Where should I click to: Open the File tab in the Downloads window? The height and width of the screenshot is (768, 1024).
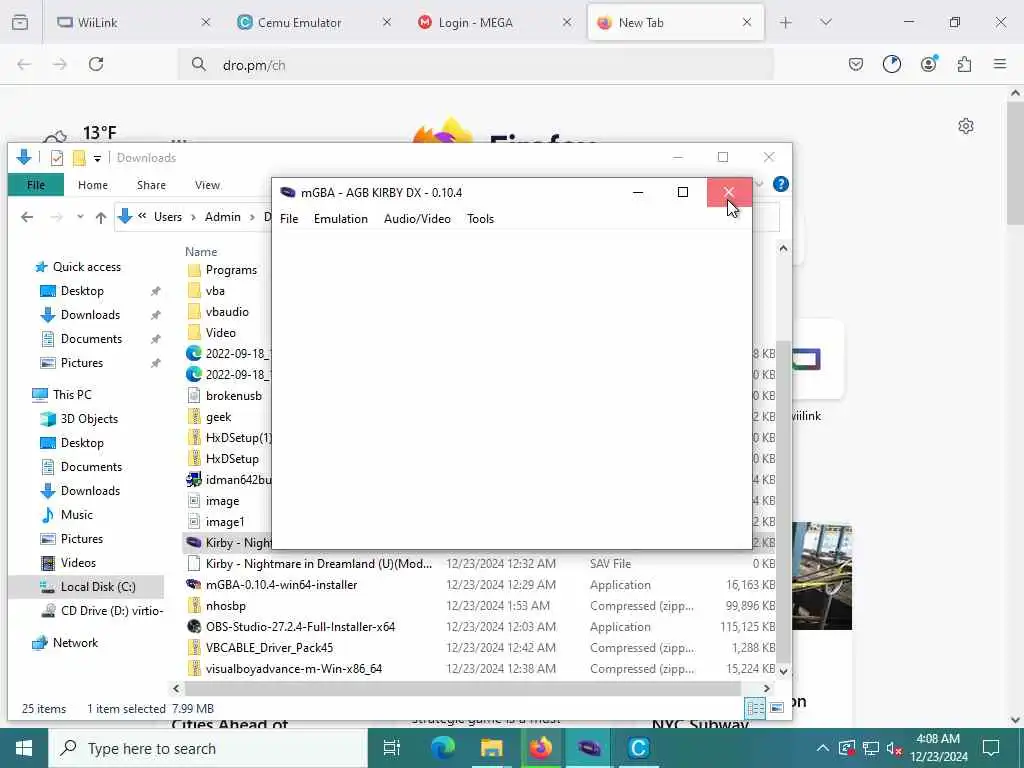pyautogui.click(x=36, y=185)
